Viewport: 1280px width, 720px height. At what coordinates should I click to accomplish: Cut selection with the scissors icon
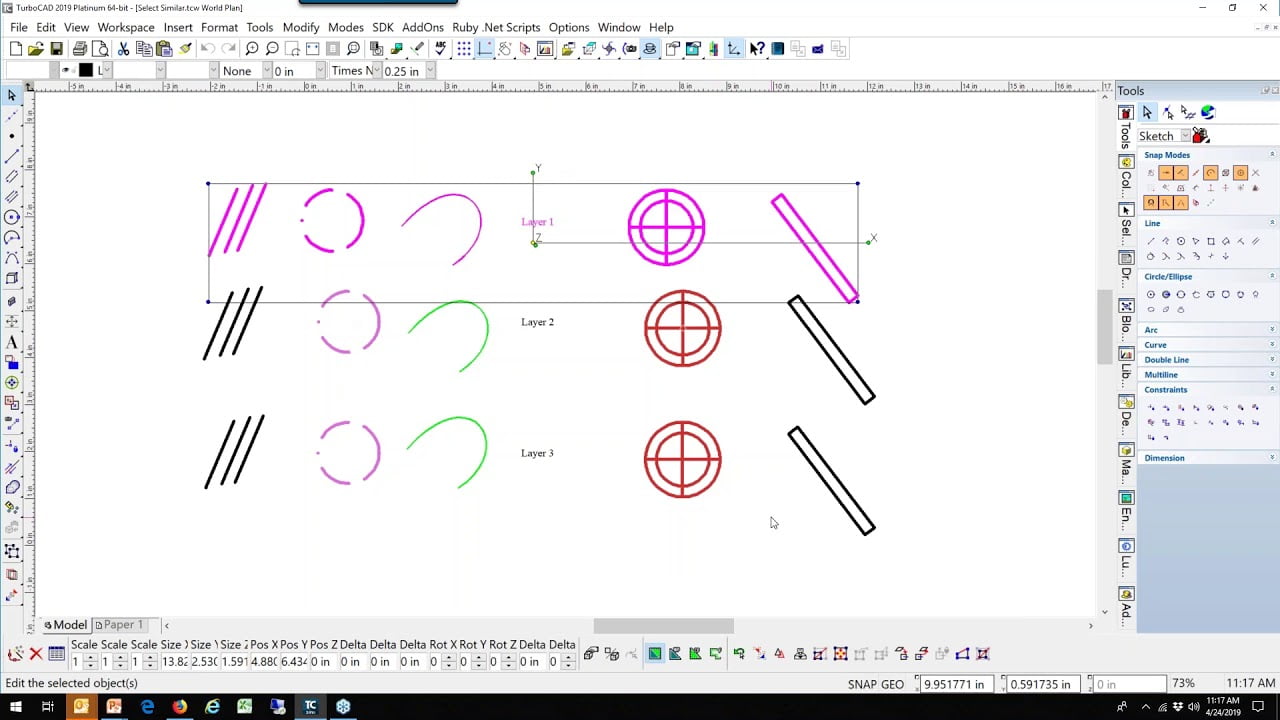123,49
